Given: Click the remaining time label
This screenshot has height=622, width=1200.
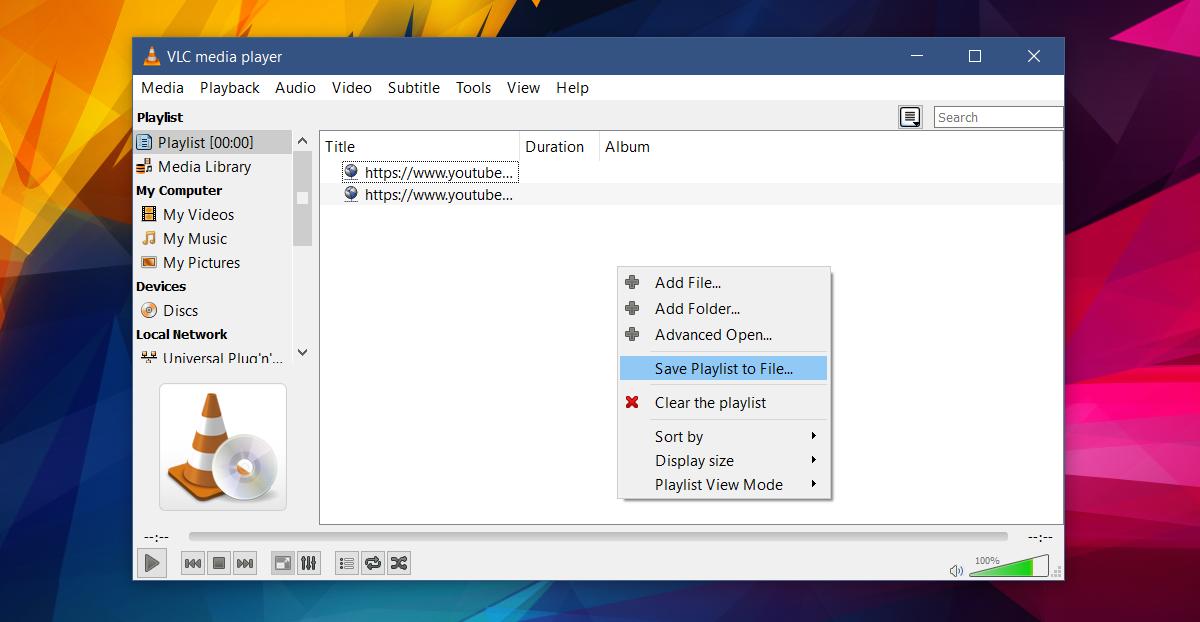Looking at the screenshot, I should (x=1040, y=537).
